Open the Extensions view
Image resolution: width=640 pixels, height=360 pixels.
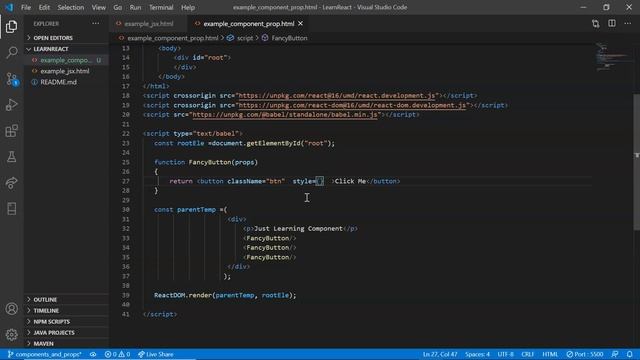point(11,131)
